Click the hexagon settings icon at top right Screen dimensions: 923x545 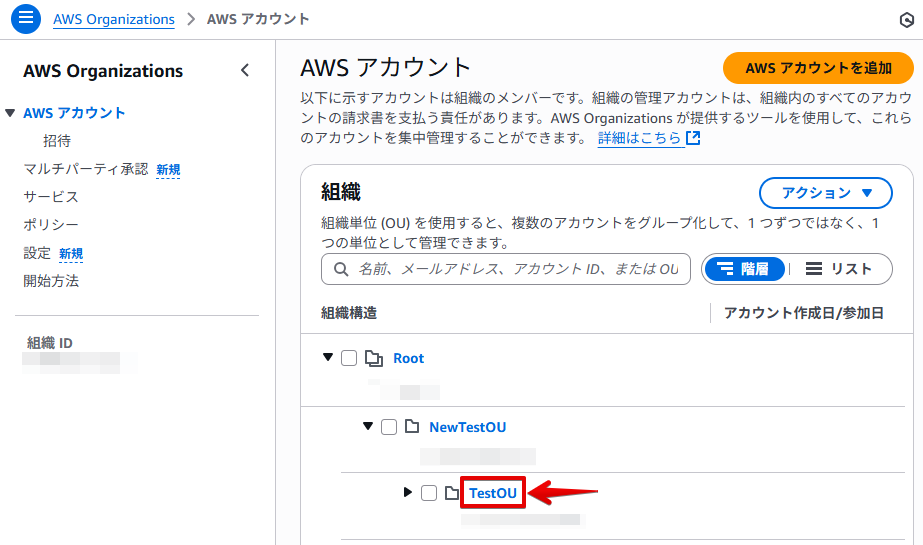[907, 20]
